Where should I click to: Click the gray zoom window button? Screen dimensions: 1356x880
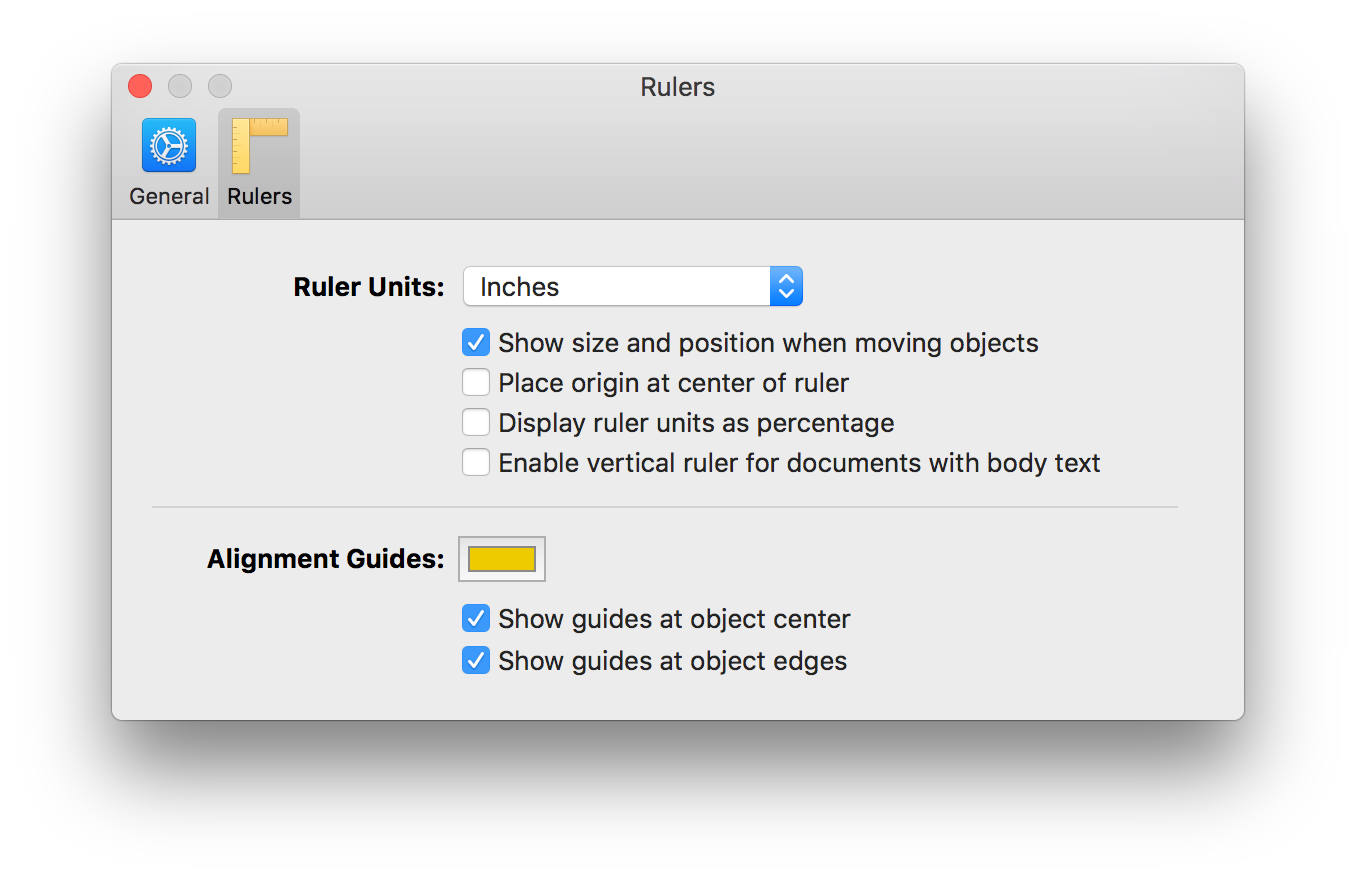click(220, 87)
